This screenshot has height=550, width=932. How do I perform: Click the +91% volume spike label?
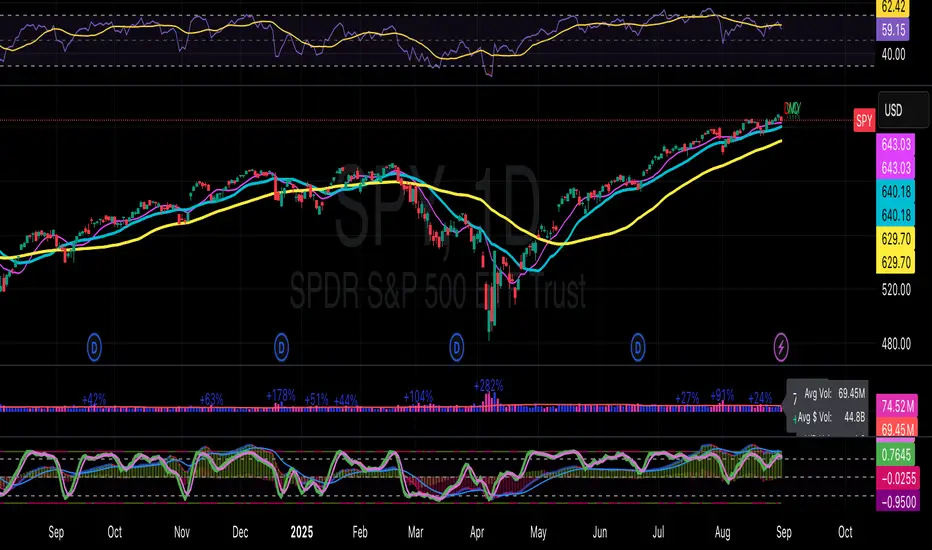point(722,395)
